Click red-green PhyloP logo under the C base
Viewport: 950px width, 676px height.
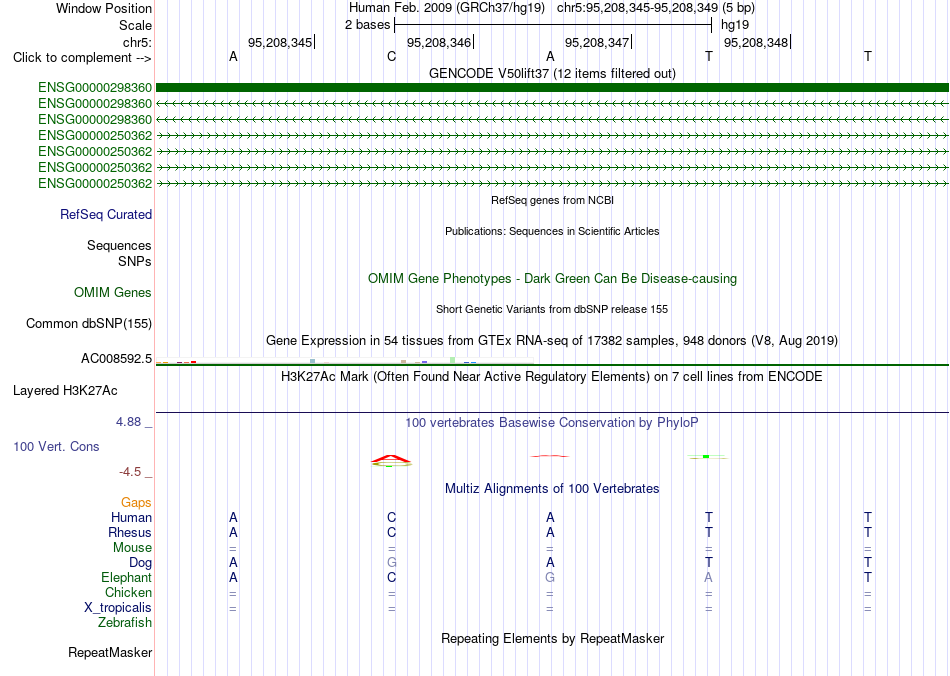(391, 462)
